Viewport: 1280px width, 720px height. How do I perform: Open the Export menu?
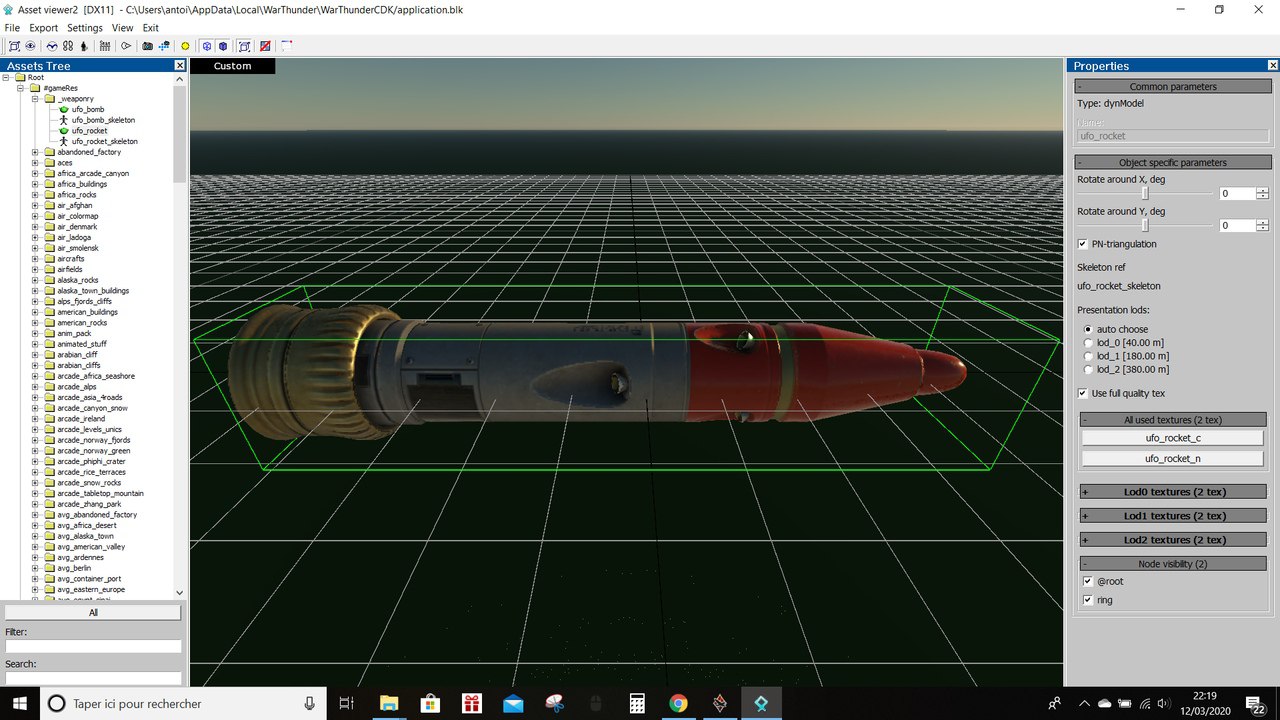[43, 28]
